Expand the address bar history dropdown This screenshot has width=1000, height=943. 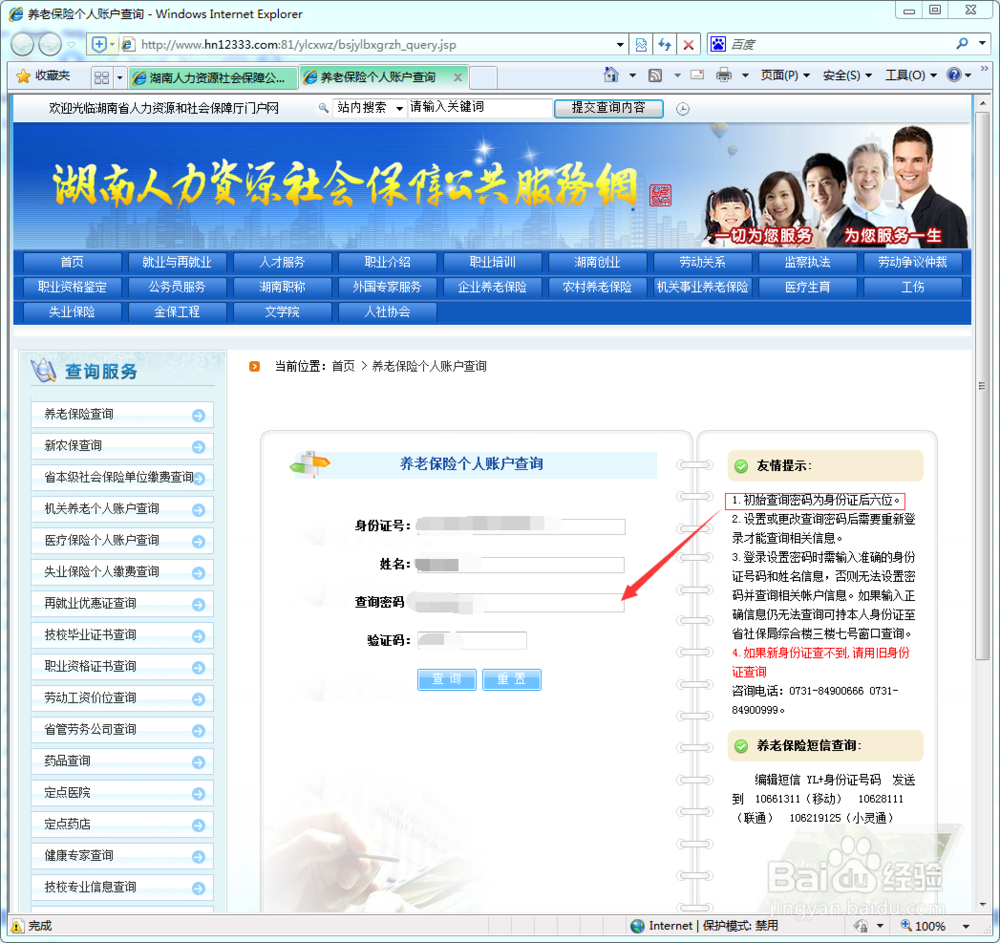(x=620, y=44)
